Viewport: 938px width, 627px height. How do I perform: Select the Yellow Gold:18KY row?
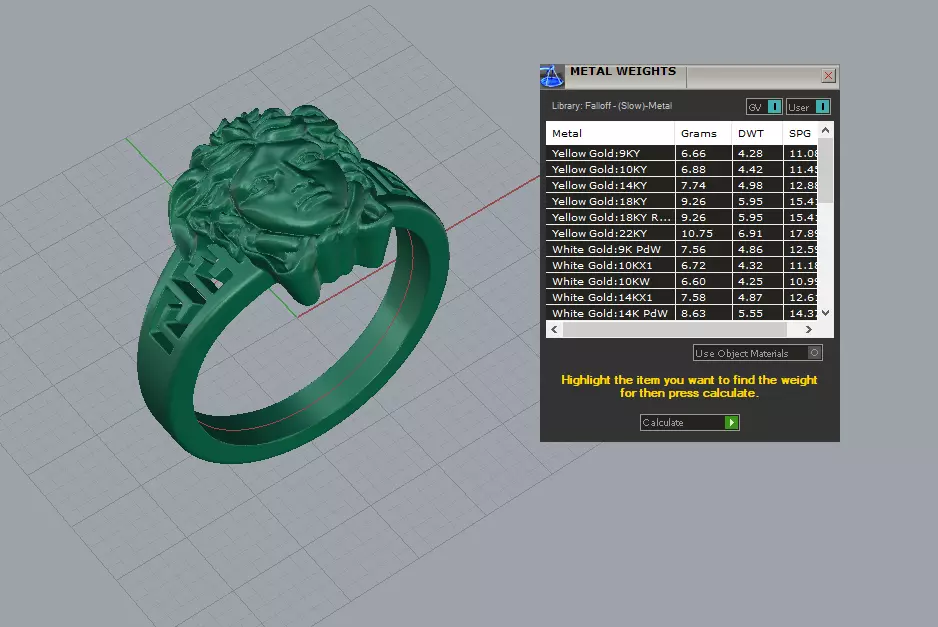pos(681,201)
